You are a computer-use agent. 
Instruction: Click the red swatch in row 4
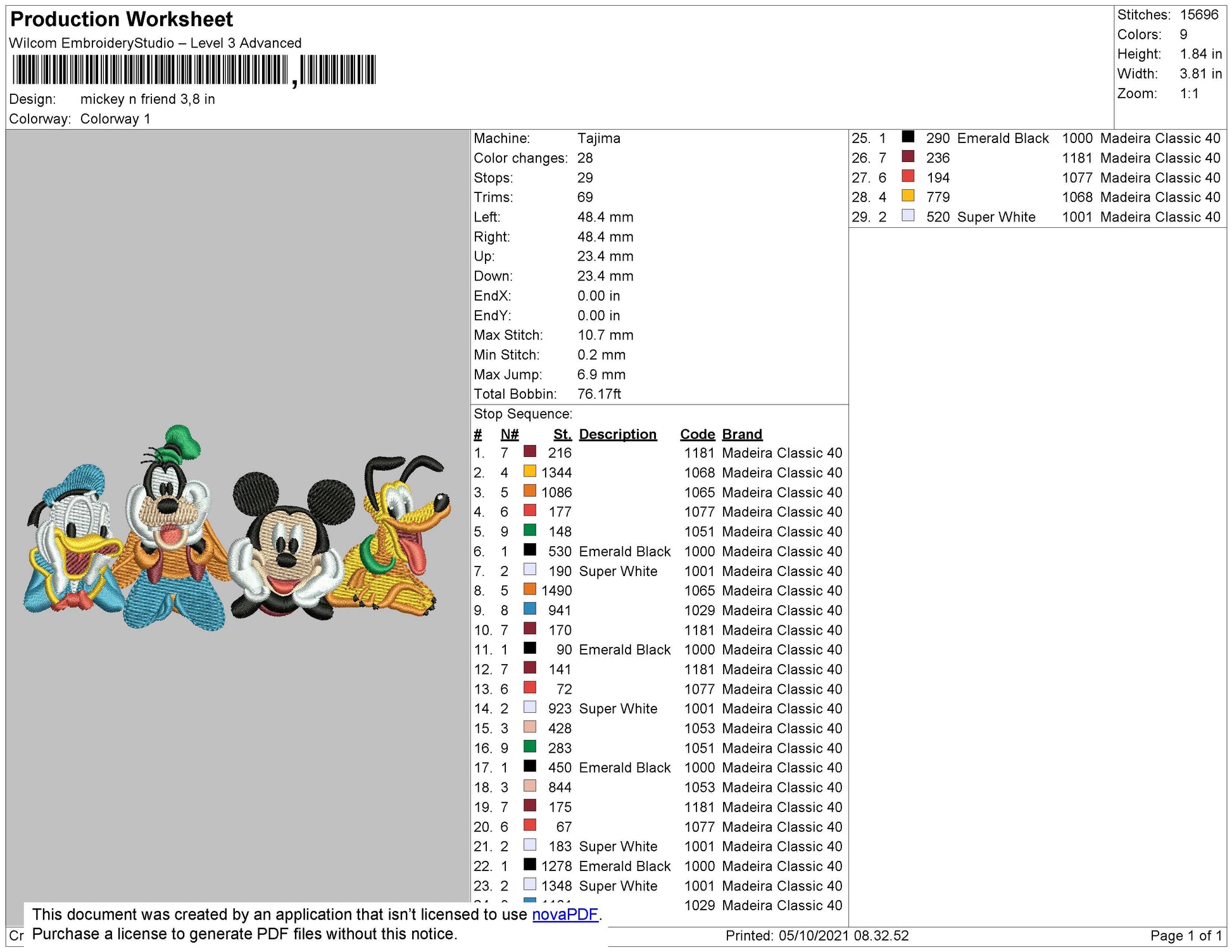(x=530, y=511)
